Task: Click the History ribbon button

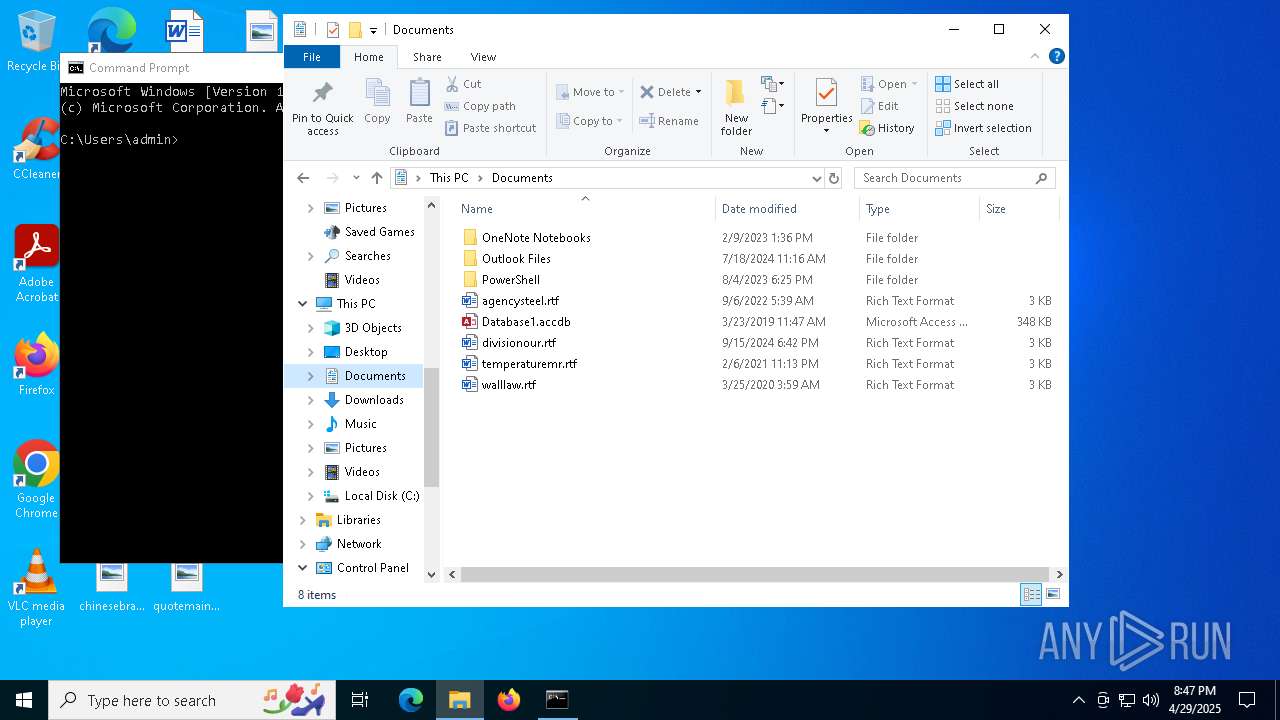Action: pos(887,128)
